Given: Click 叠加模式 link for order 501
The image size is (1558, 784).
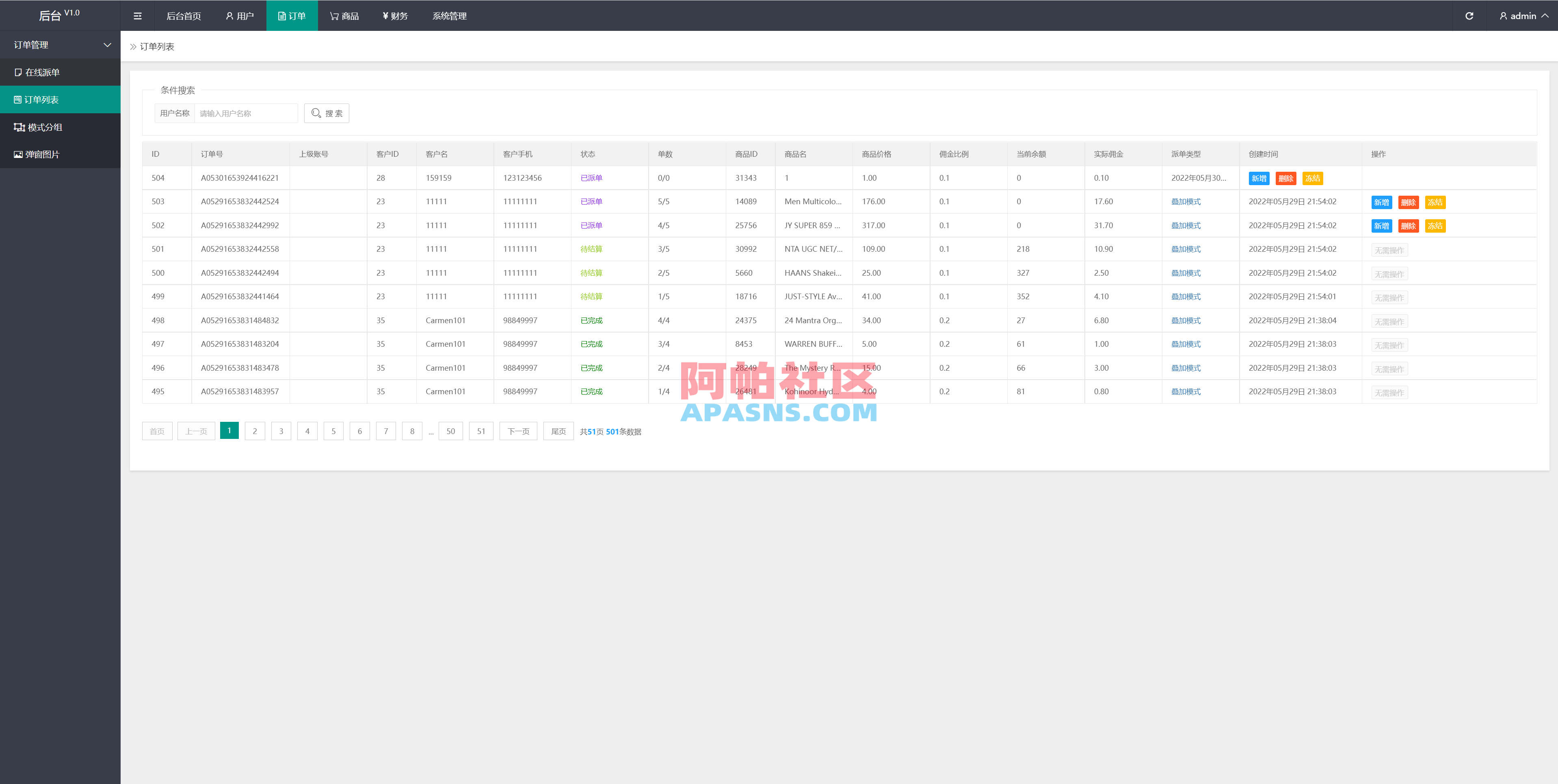Looking at the screenshot, I should click(x=1186, y=249).
